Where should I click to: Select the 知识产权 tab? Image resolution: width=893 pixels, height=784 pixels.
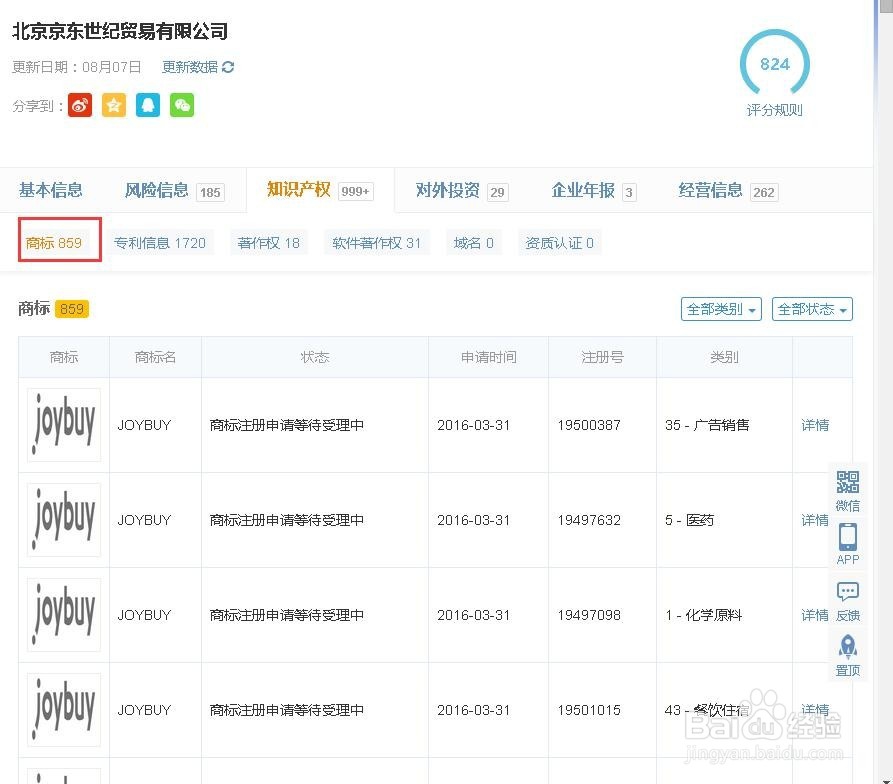[x=320, y=190]
